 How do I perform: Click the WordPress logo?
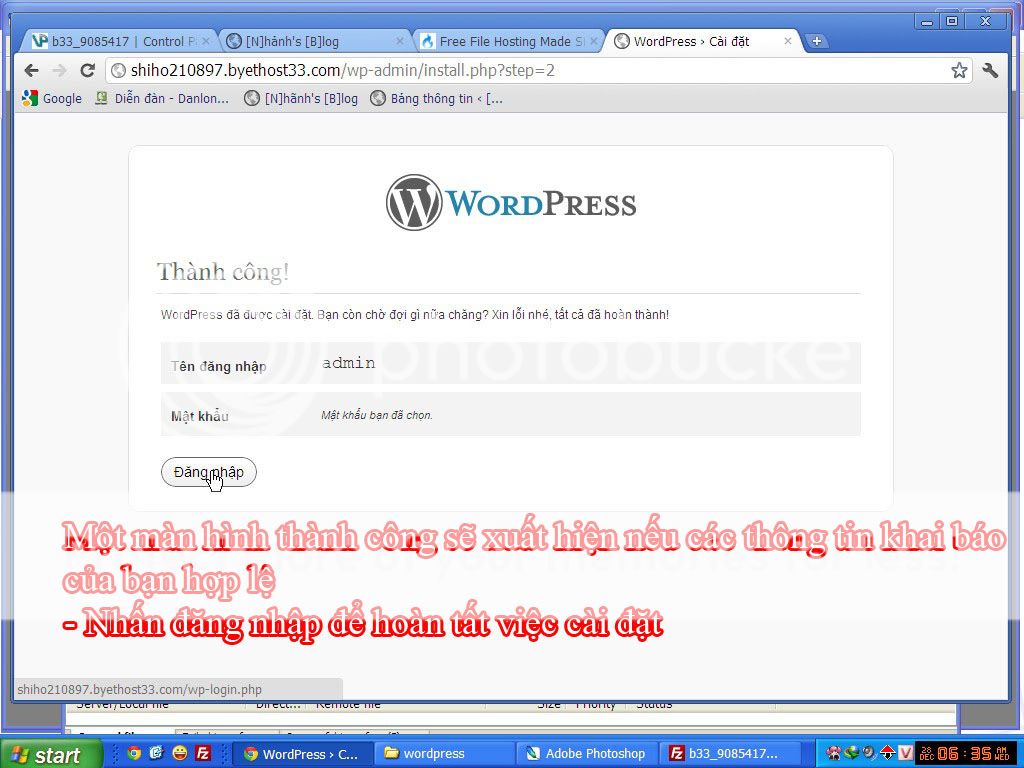(x=511, y=202)
